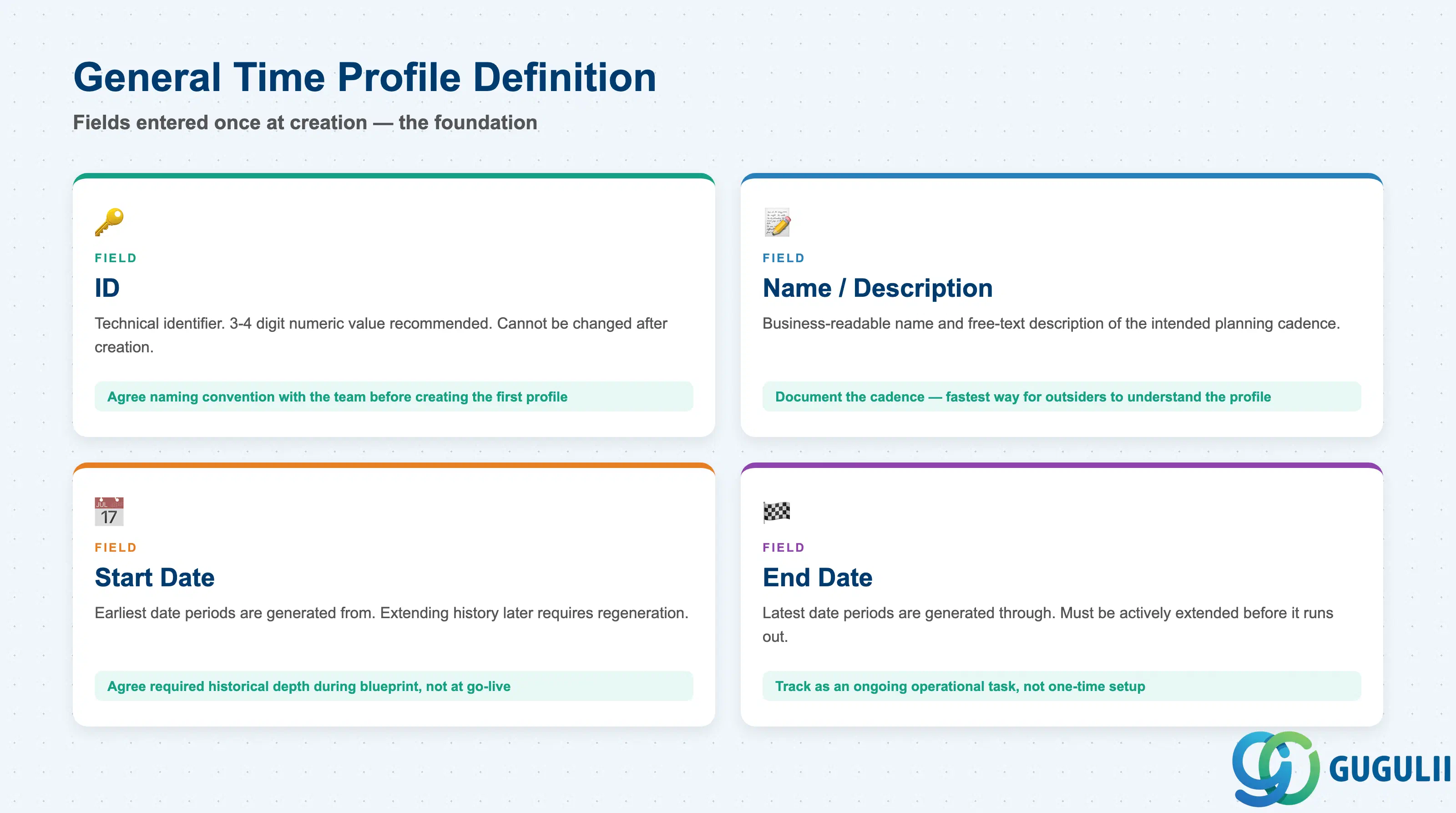Click the Gugulii swirl logo
The width and height of the screenshot is (1456, 813).
pos(1275,768)
